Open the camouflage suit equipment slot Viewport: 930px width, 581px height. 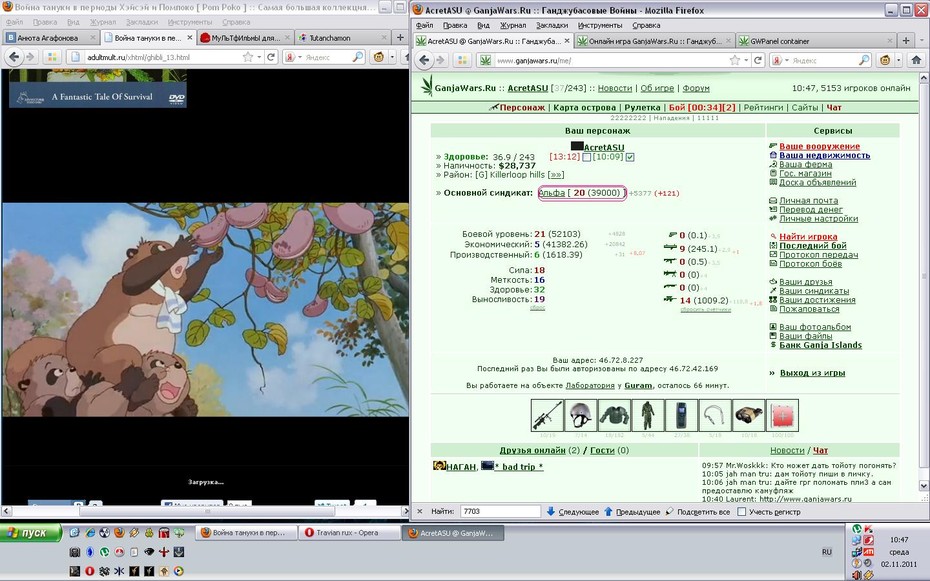coord(648,415)
